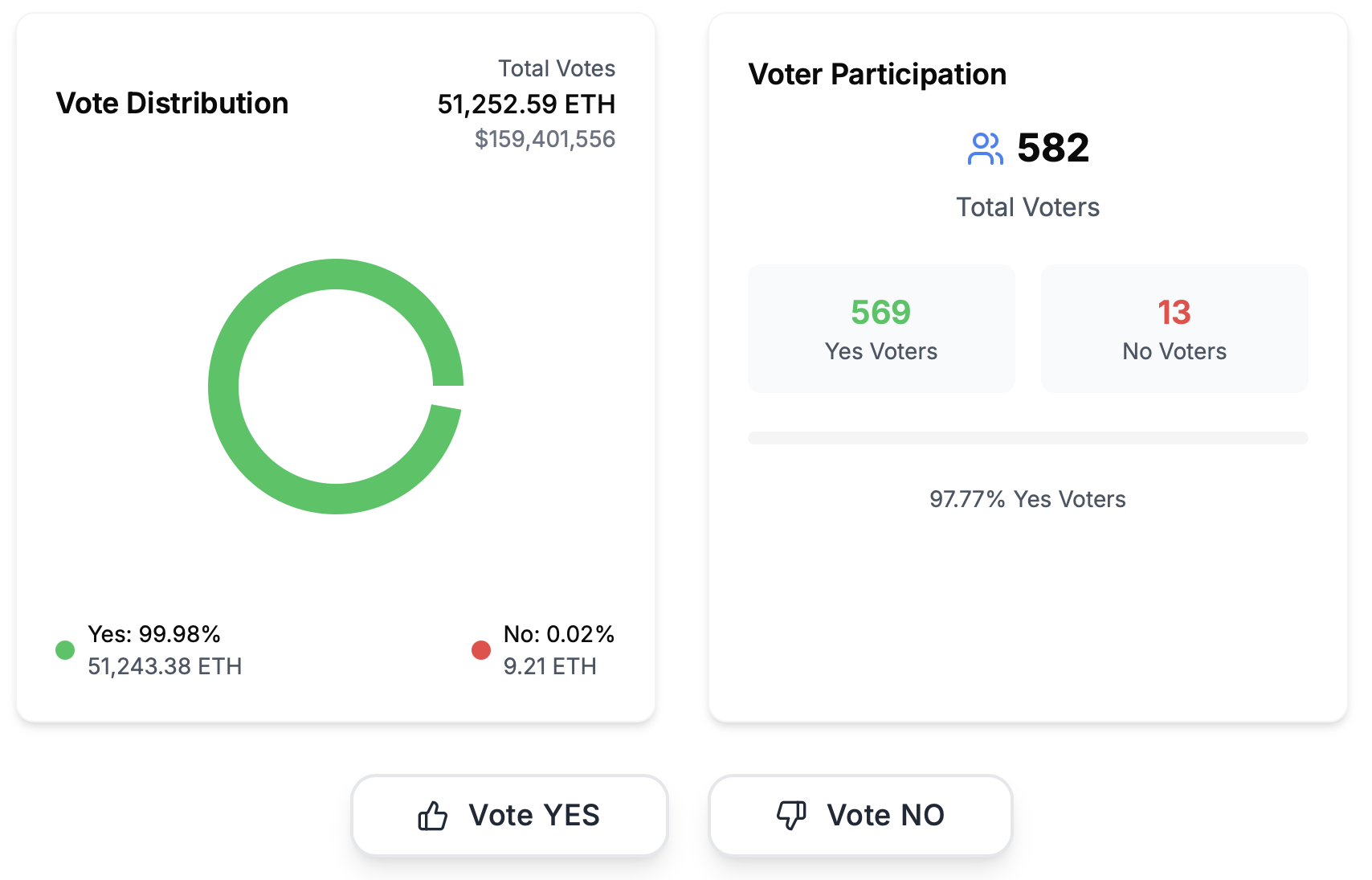Click the red No legend dot
The height and width of the screenshot is (880, 1372).
tap(481, 650)
